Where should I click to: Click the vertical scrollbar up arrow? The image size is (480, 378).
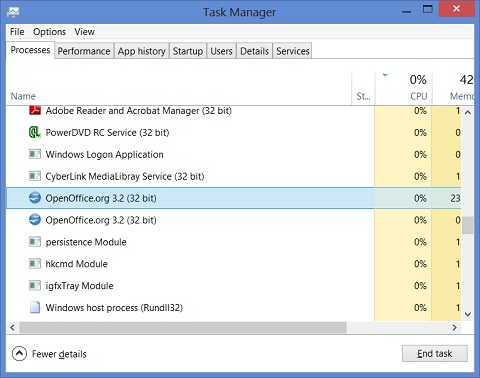click(x=468, y=112)
